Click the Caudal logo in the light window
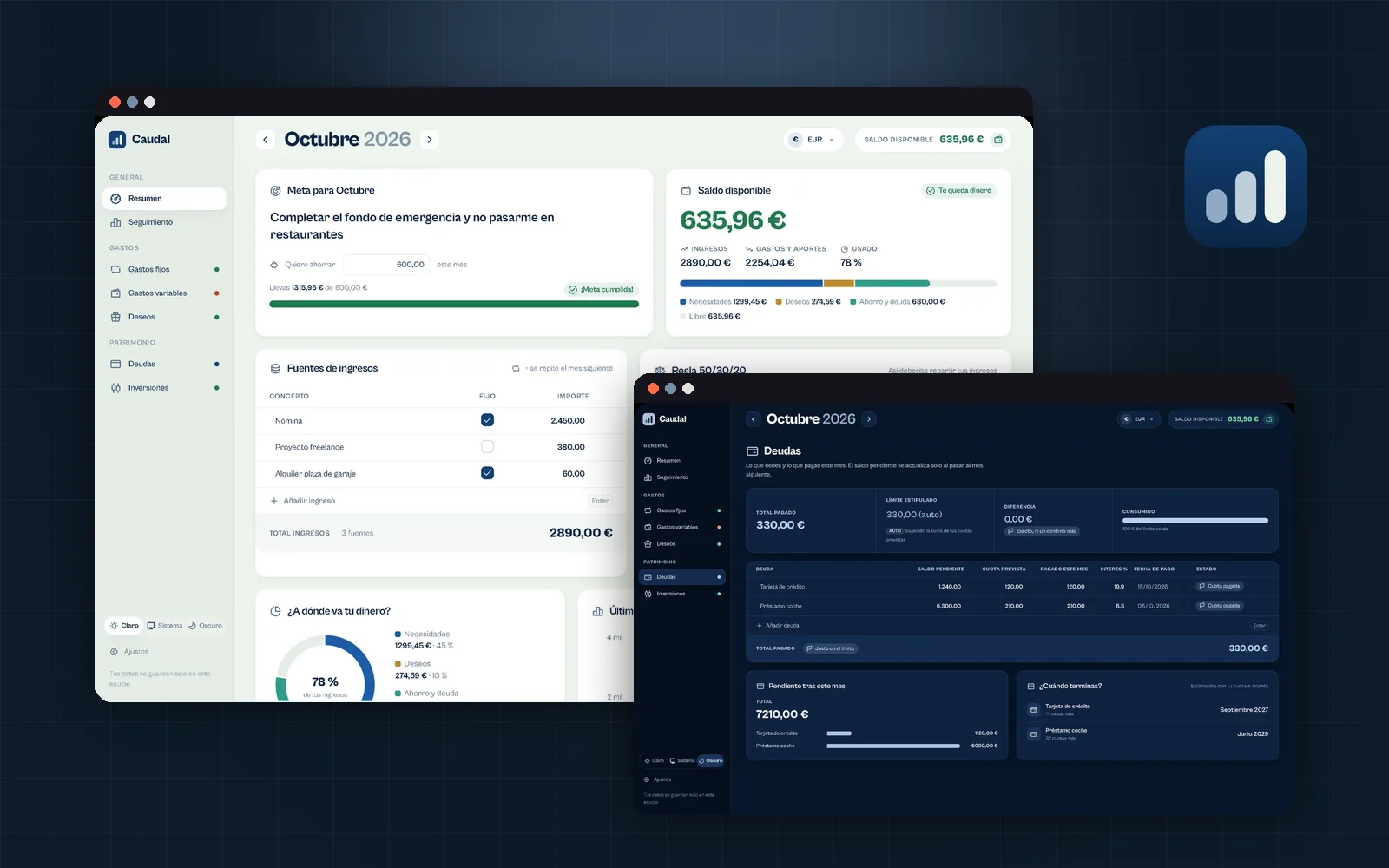Image resolution: width=1389 pixels, height=868 pixels. pyautogui.click(x=117, y=140)
